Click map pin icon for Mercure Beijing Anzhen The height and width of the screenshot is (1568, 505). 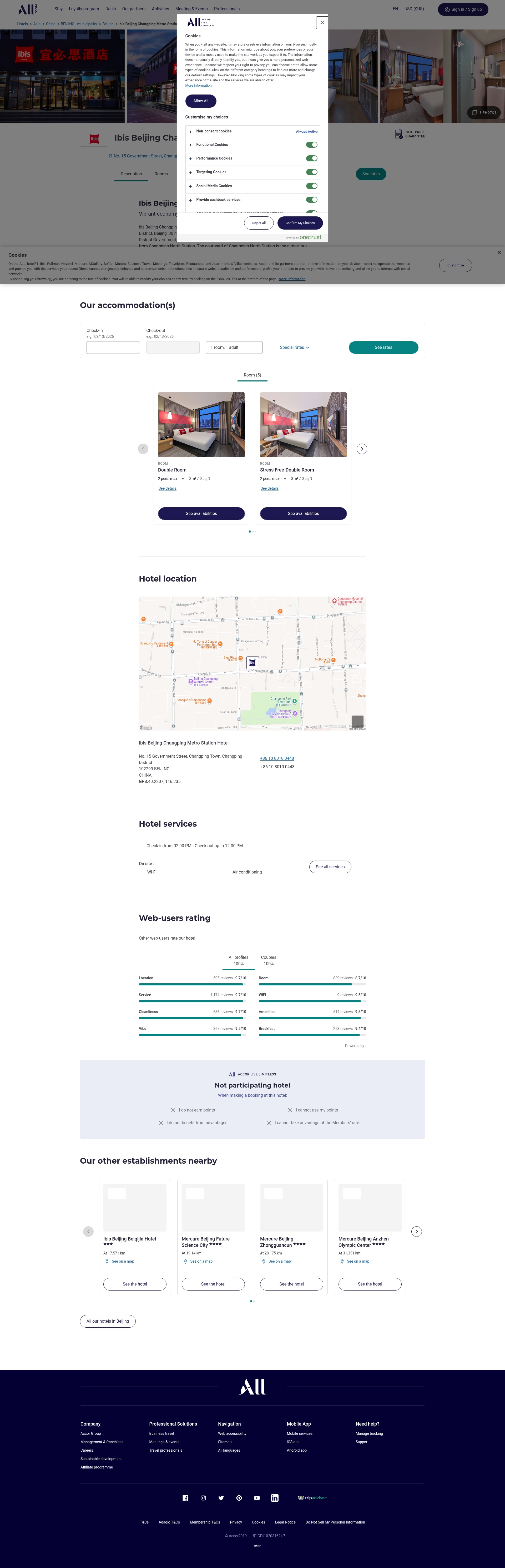[342, 1261]
